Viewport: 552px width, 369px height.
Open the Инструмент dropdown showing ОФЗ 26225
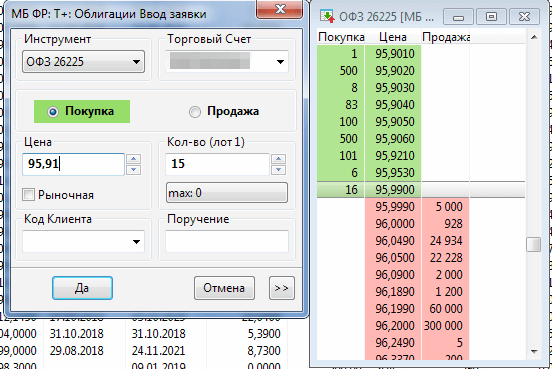(x=83, y=62)
